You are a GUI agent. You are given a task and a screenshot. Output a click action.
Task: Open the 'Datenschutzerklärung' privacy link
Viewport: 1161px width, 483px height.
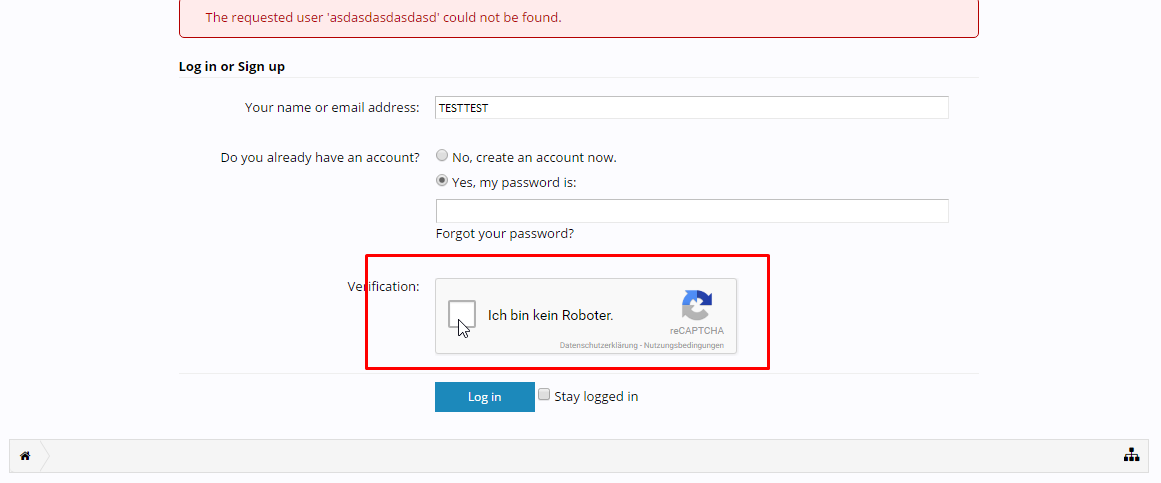tap(598, 346)
